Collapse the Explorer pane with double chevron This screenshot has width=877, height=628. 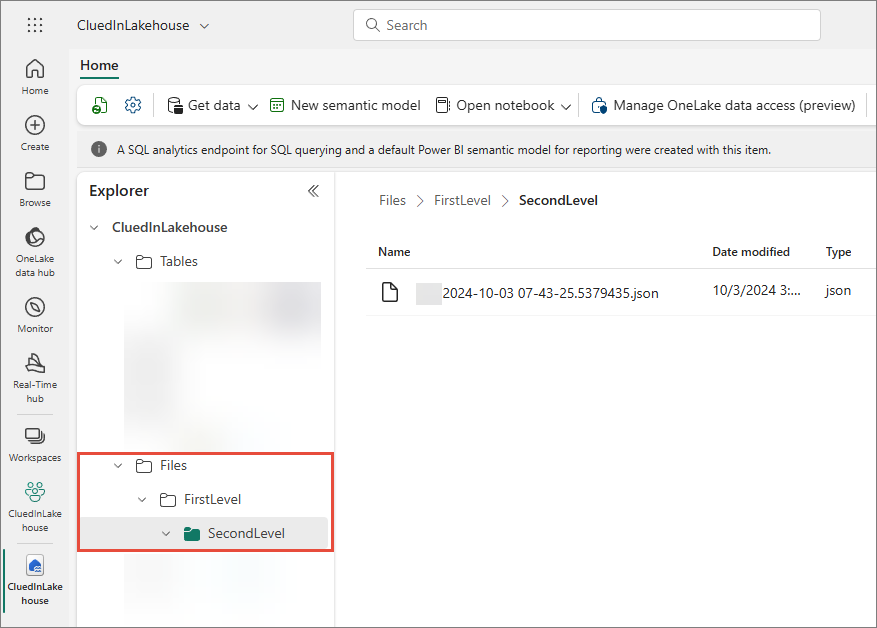pos(313,190)
